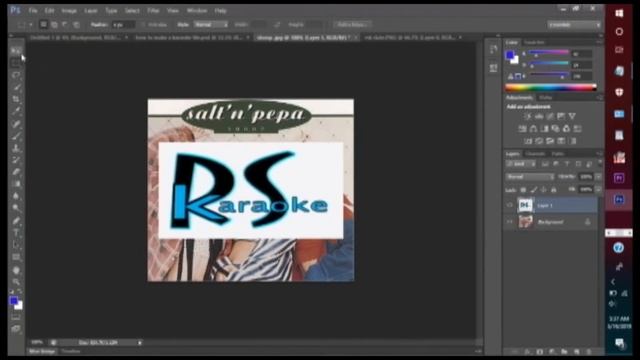Screen dimensions: 640x360
Task: Open the Window menu
Action: click(x=197, y=11)
